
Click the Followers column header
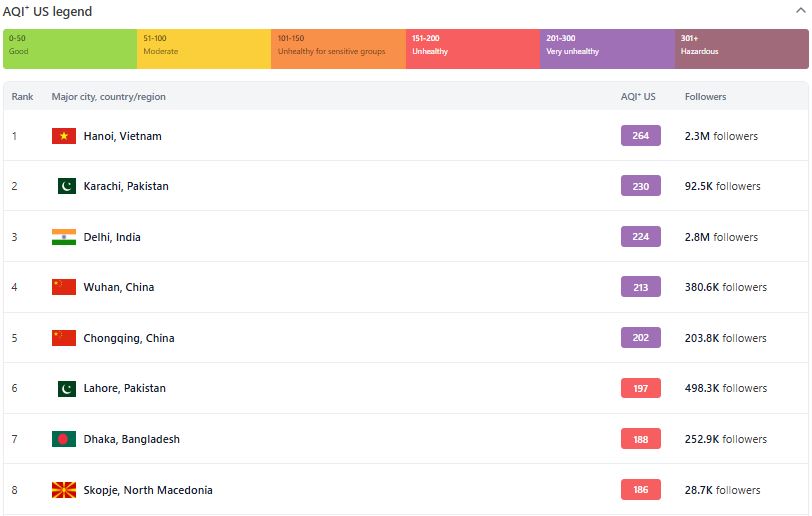click(705, 97)
